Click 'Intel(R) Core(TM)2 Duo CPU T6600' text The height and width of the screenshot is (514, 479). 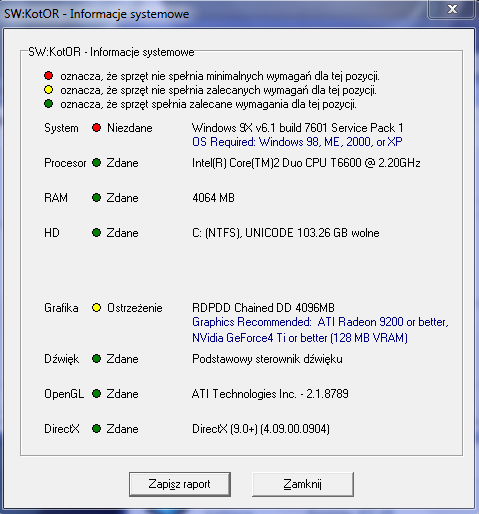277,163
